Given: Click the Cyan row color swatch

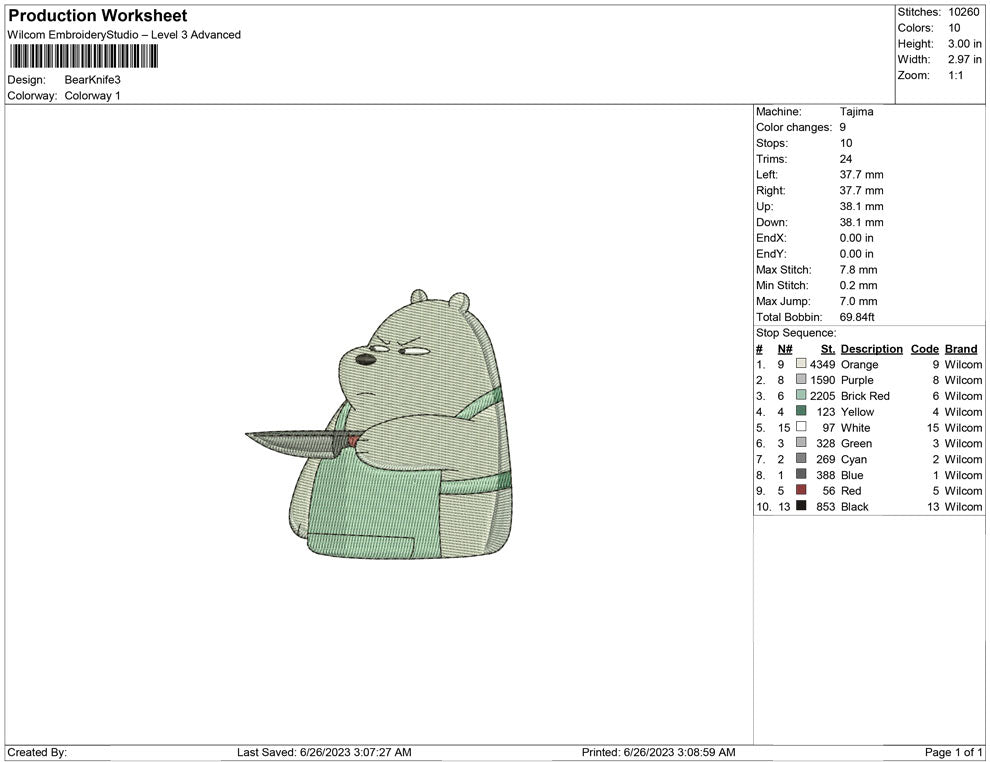Looking at the screenshot, I should [x=801, y=458].
